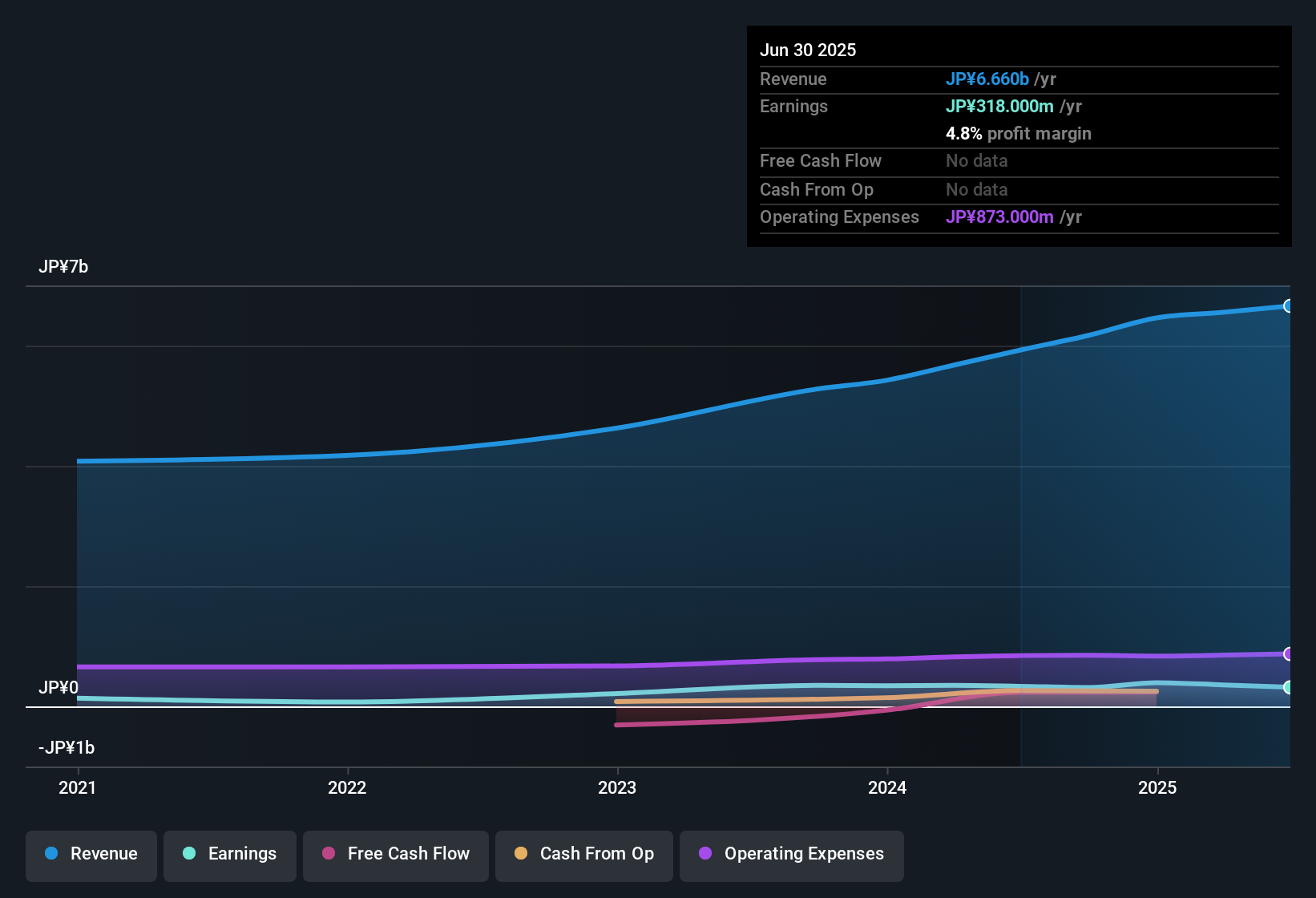Click the JP¥7b y-axis label
Image resolution: width=1316 pixels, height=898 pixels.
[x=63, y=266]
